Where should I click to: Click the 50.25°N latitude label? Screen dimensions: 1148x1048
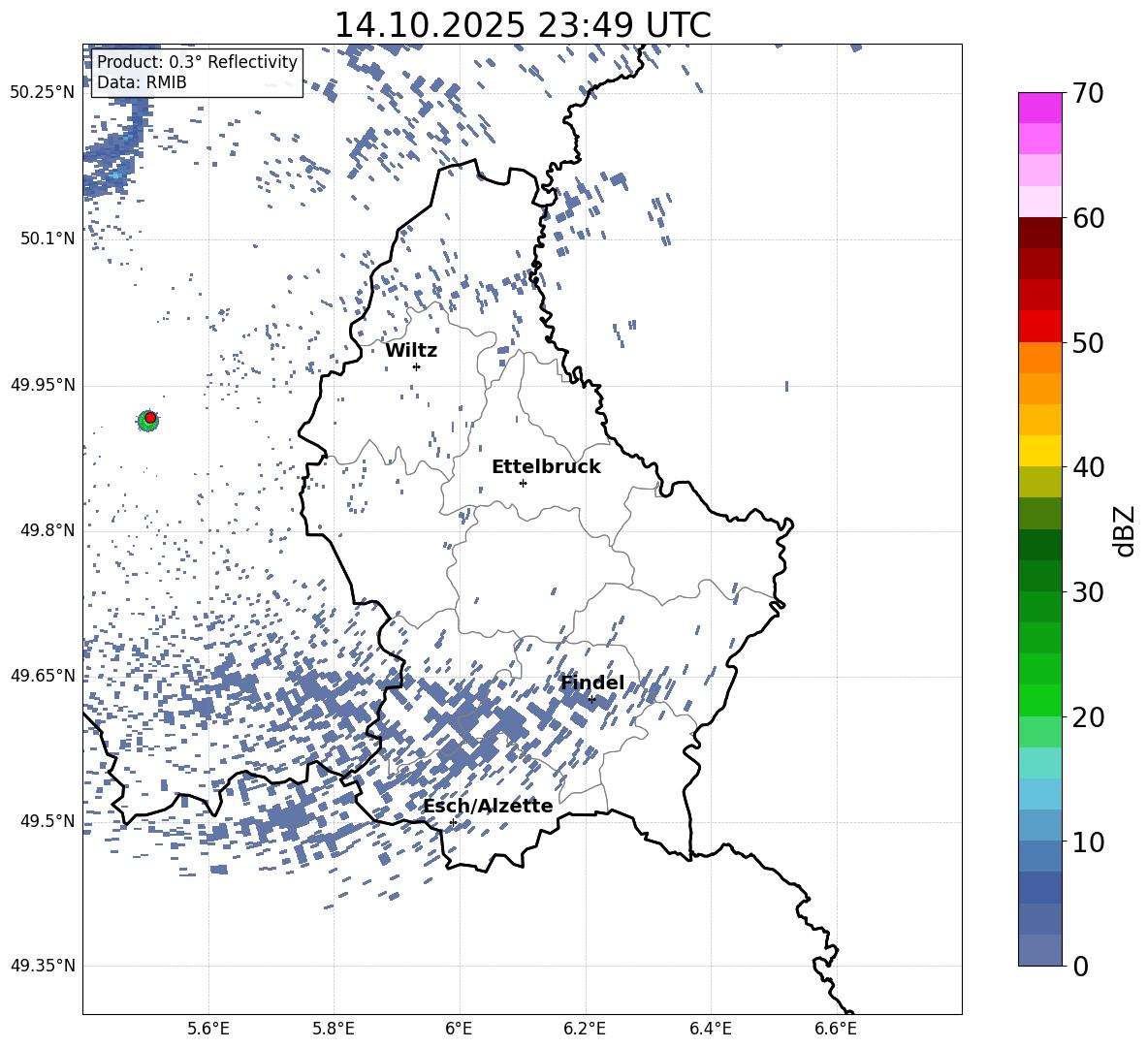pos(43,93)
